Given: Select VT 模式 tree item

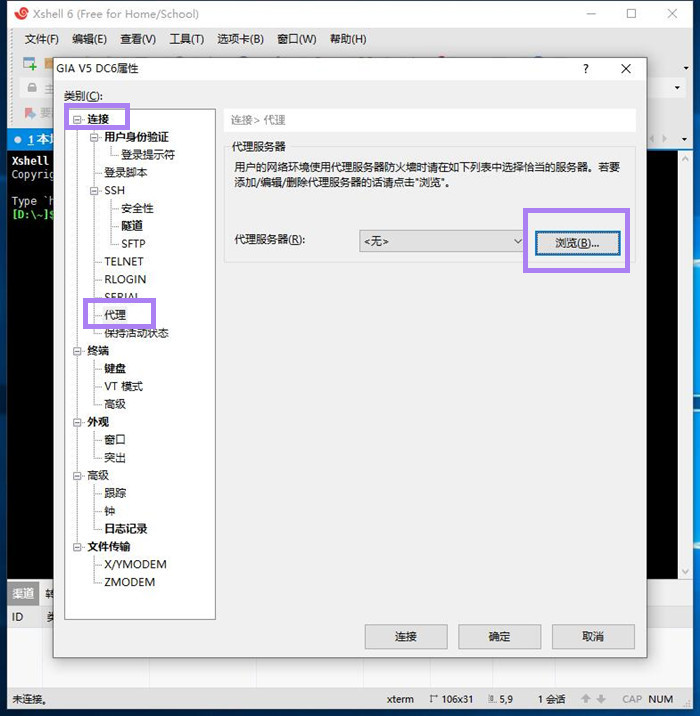Looking at the screenshot, I should click(123, 386).
